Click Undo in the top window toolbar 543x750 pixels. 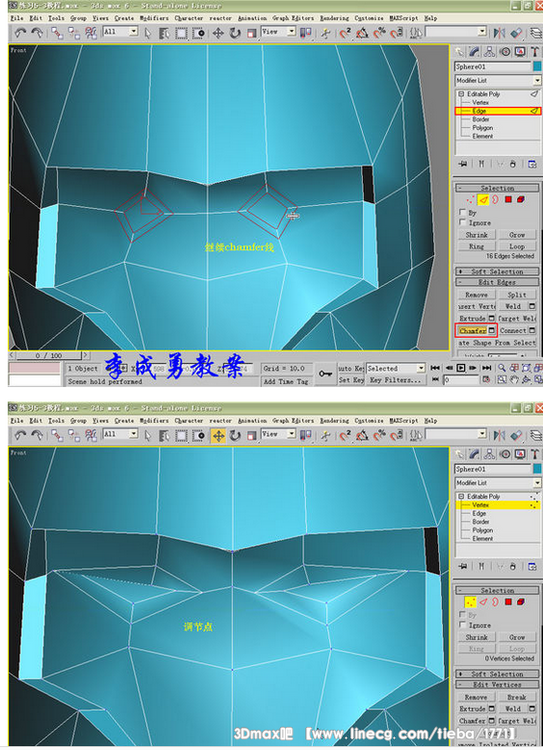(20, 33)
